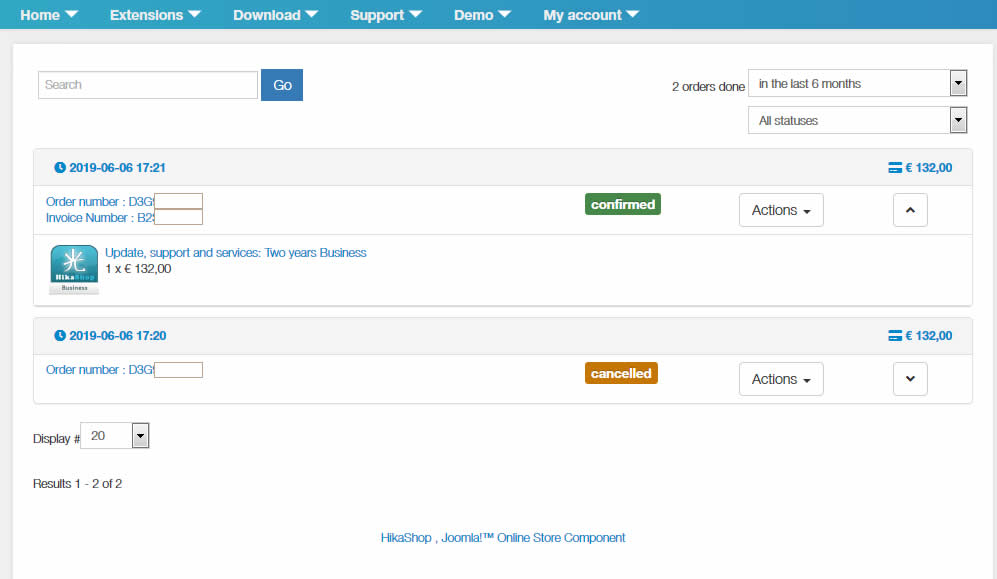
Task: Follow the HikaShop Joomla Online Store Component link
Action: click(503, 538)
